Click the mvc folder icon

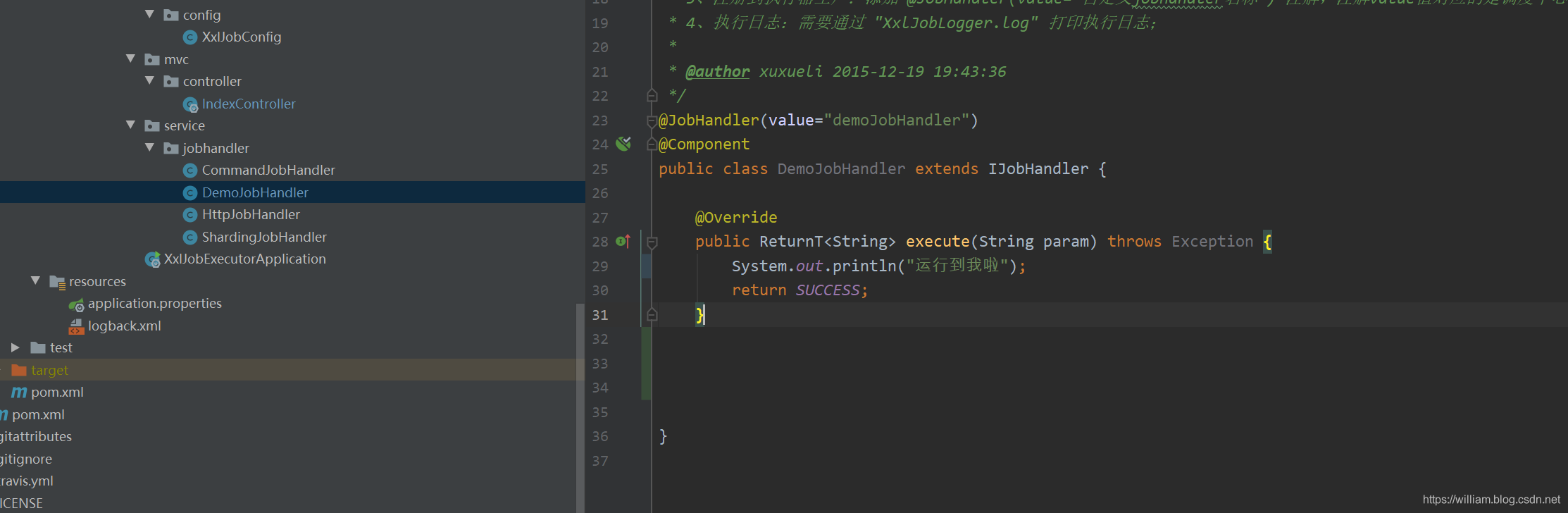pos(151,59)
